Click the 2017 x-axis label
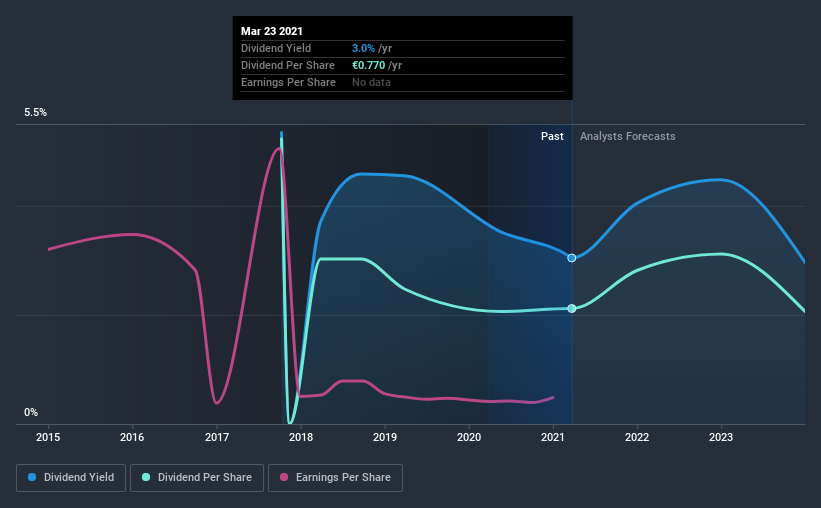The width and height of the screenshot is (821, 508). 217,437
